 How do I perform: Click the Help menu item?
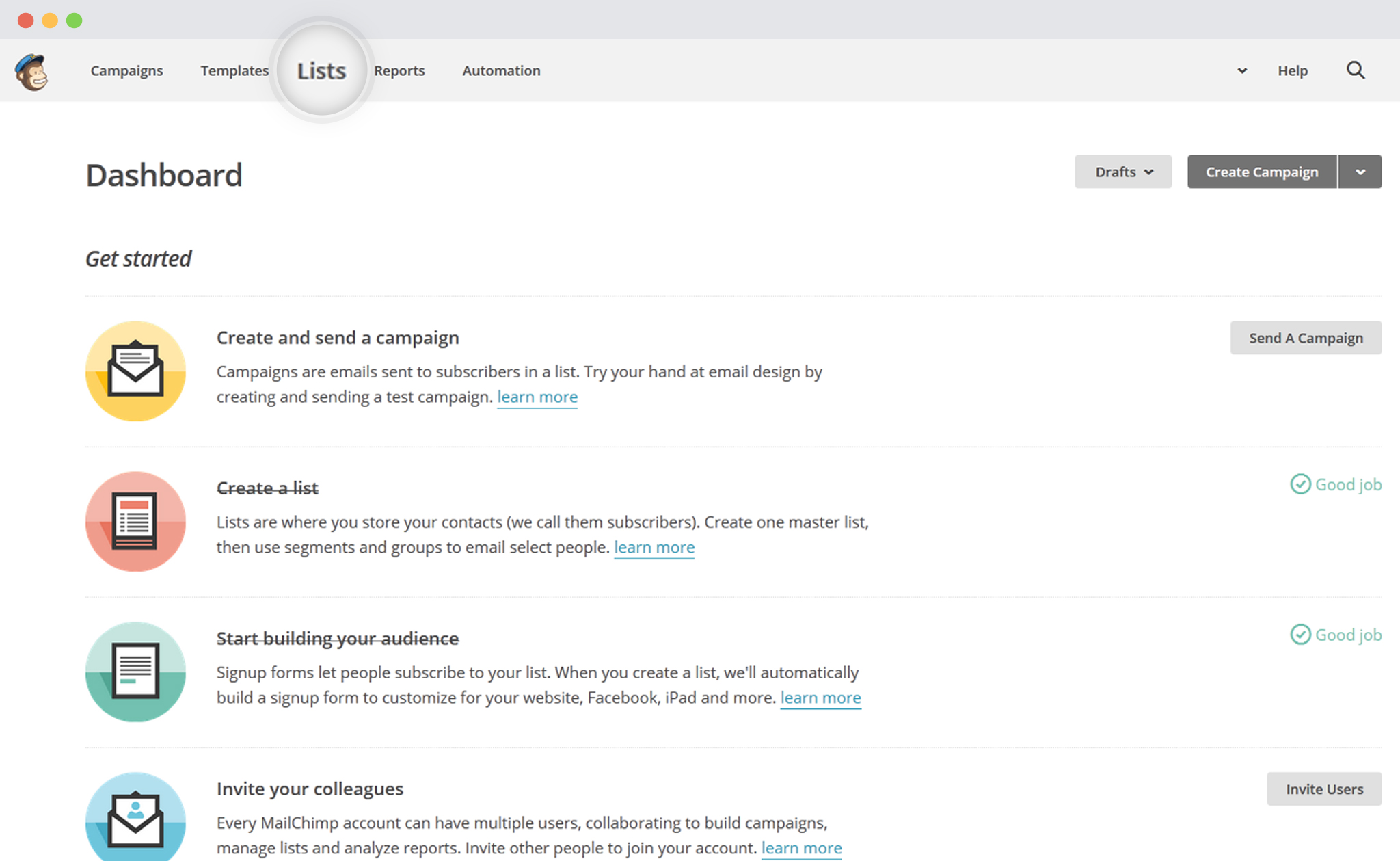[x=1292, y=70]
